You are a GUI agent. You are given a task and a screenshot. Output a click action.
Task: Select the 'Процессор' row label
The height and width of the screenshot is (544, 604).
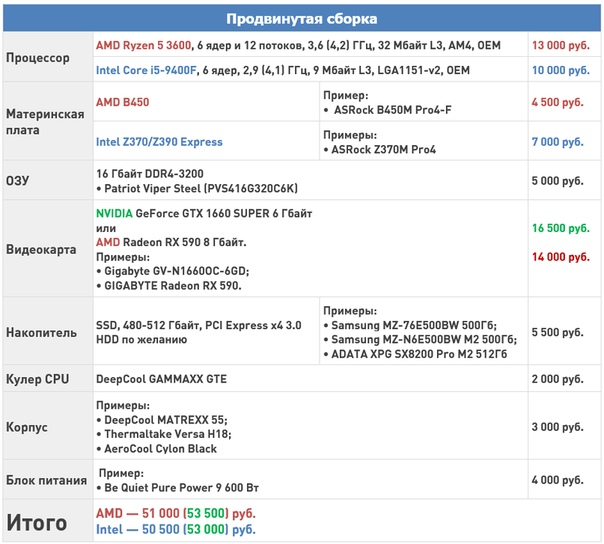point(38,58)
